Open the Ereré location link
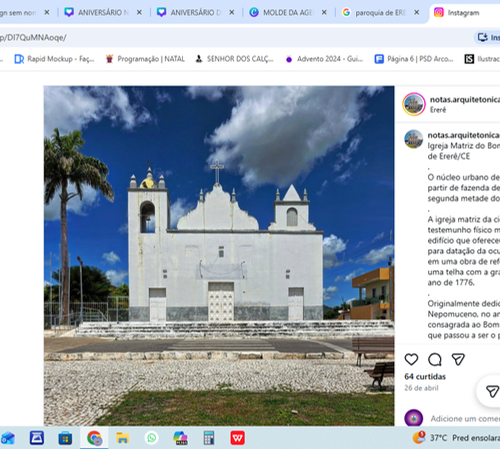The height and width of the screenshot is (449, 500). tap(438, 110)
